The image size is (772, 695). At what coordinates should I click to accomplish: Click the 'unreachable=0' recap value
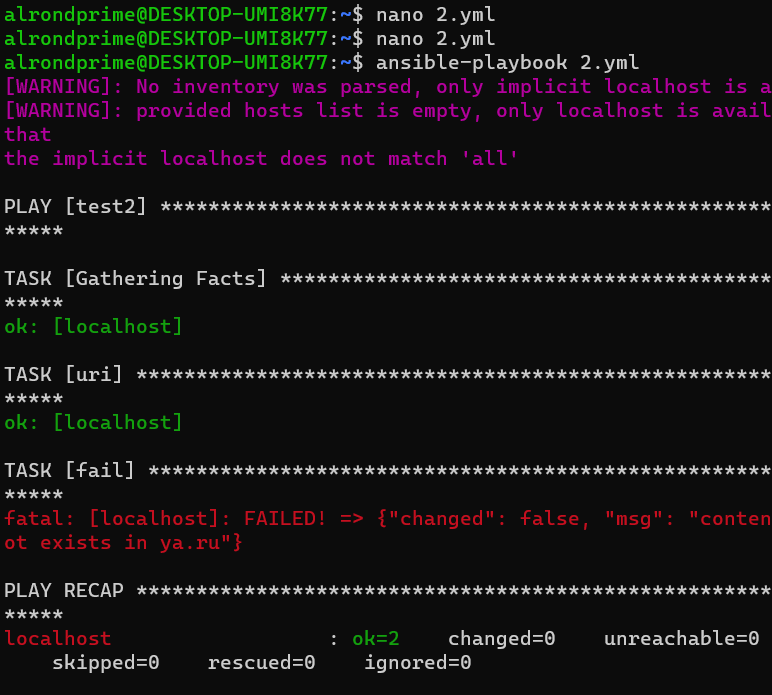click(x=682, y=639)
